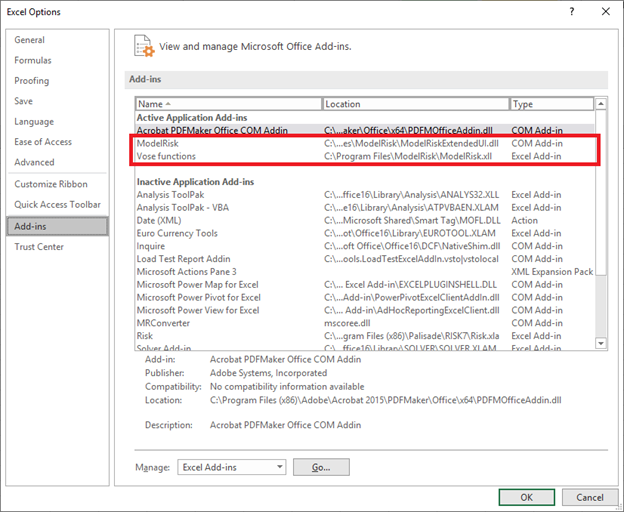Select Analysis ToolPak - VBA row
624x512 pixels.
pyautogui.click(x=365, y=207)
